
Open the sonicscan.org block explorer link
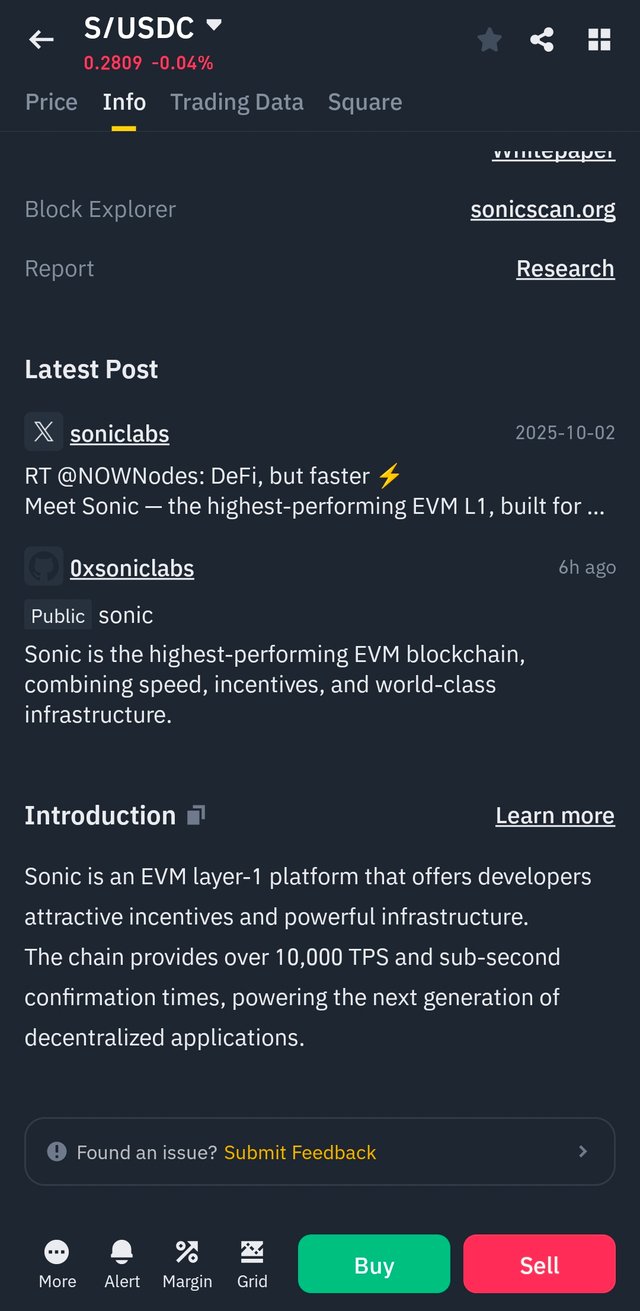point(543,210)
